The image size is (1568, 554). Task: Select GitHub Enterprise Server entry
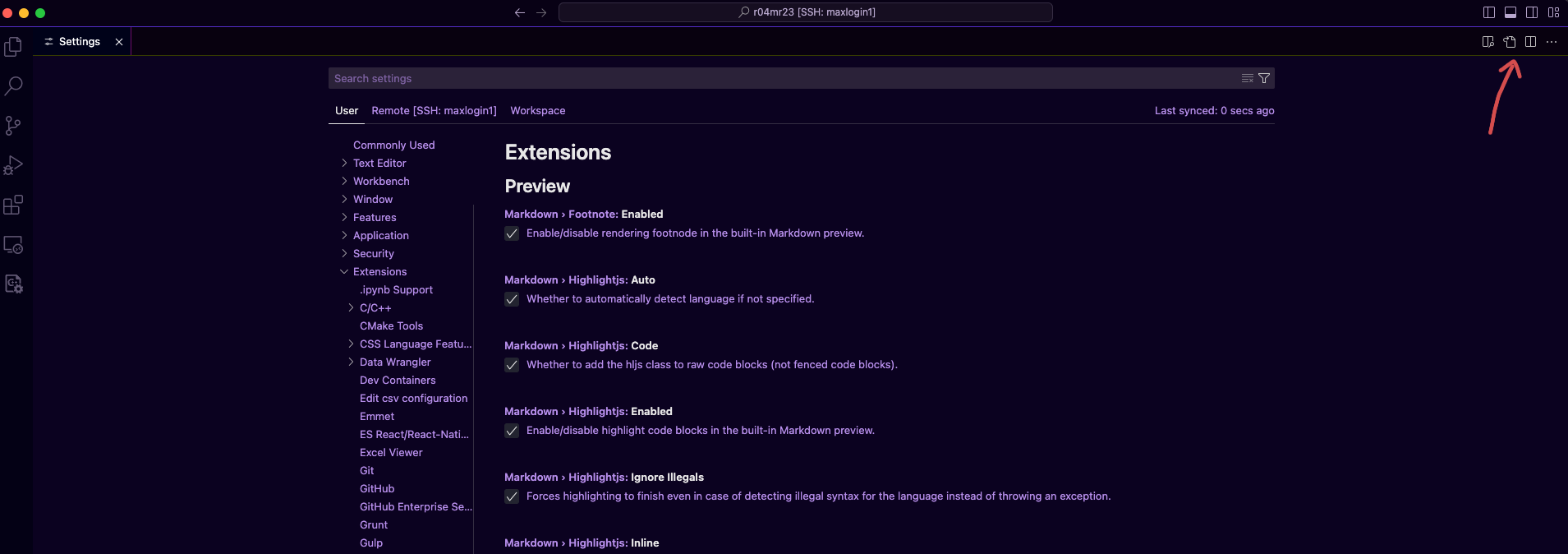coord(416,506)
